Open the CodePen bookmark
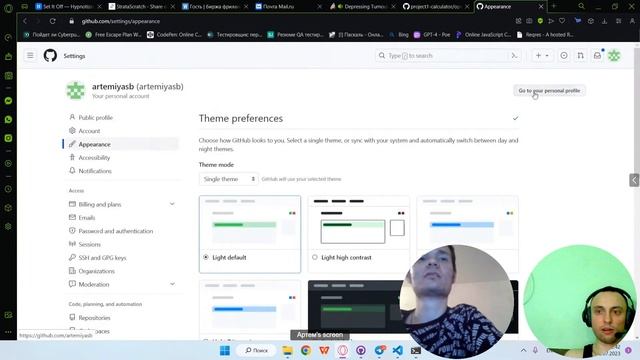640x360 pixels. click(x=174, y=35)
